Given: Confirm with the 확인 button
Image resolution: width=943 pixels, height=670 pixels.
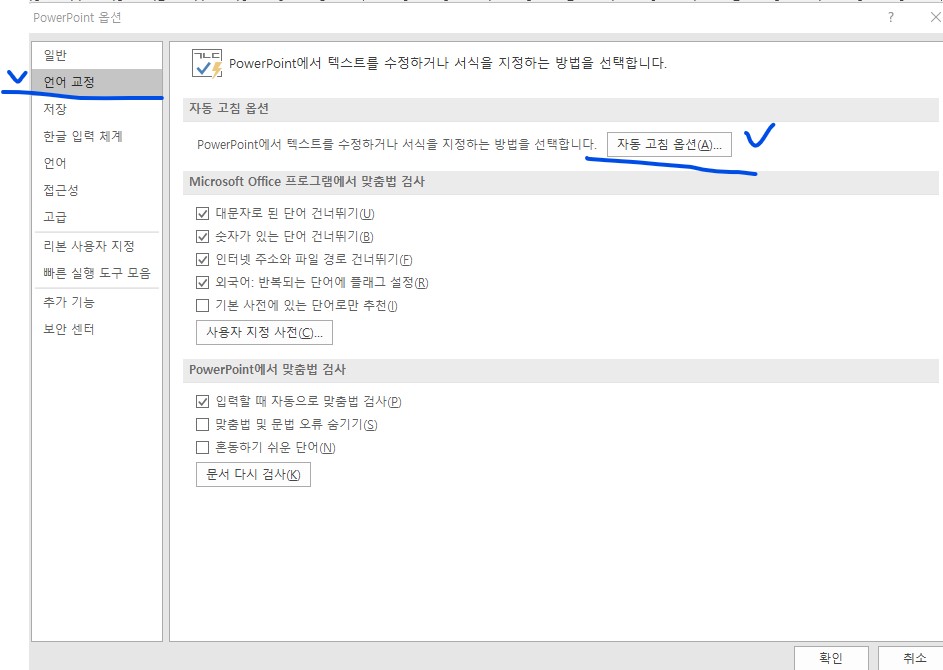Looking at the screenshot, I should tap(831, 658).
